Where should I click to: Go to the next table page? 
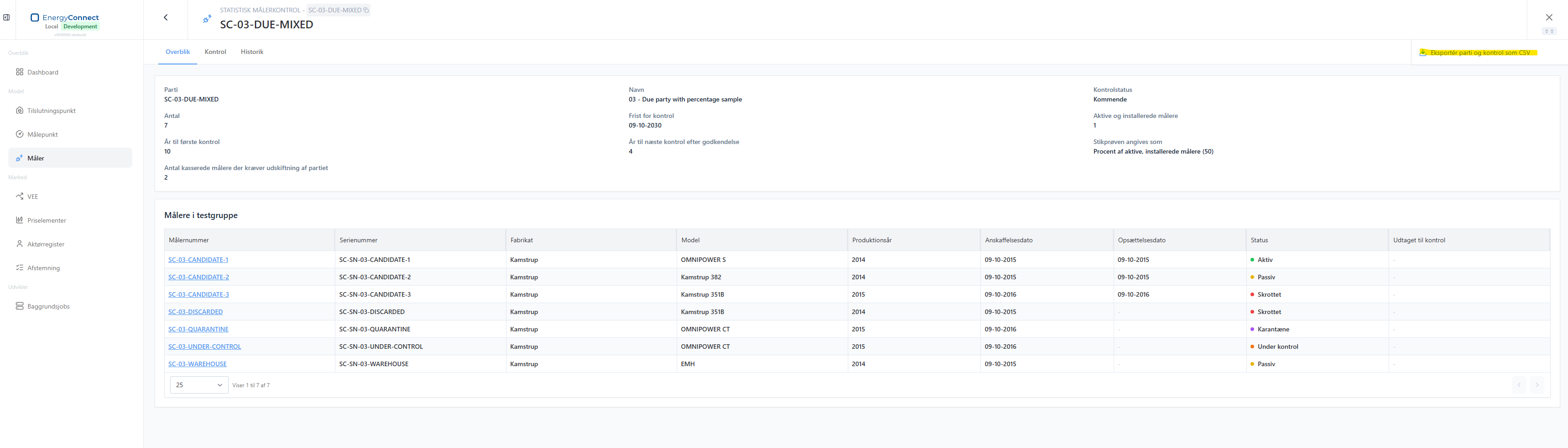[x=1536, y=385]
